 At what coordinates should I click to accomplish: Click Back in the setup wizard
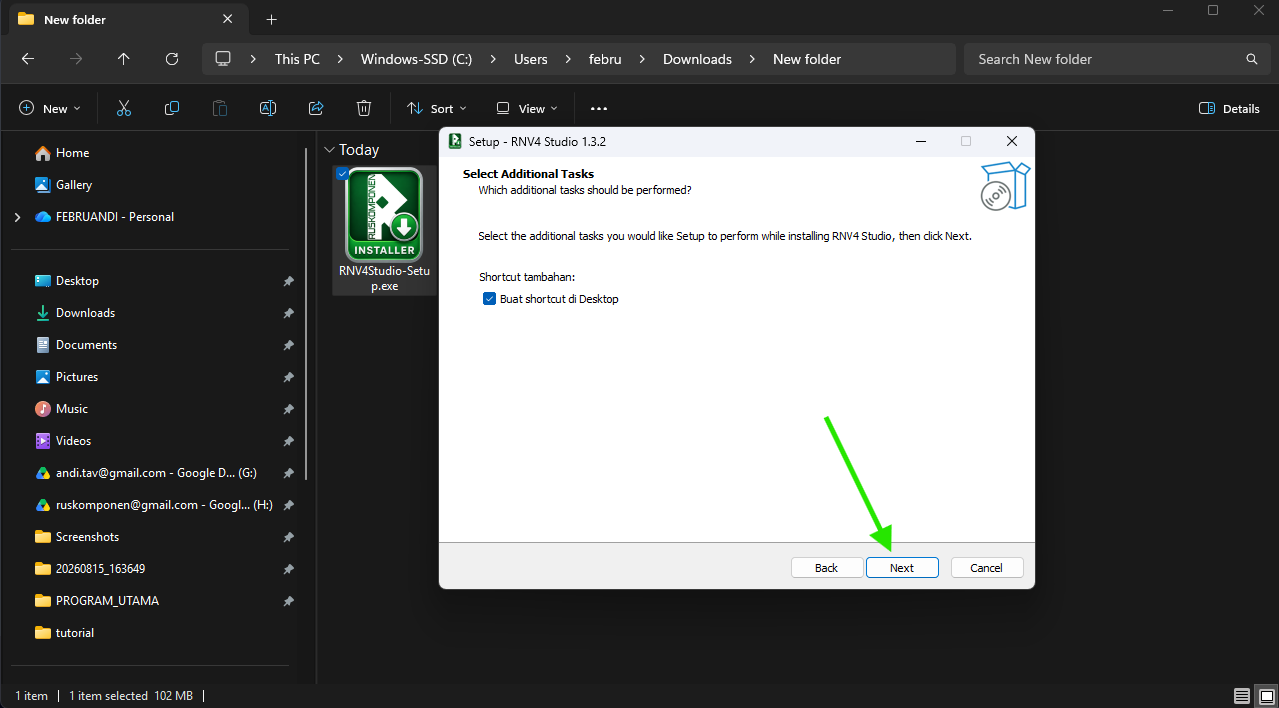point(826,568)
